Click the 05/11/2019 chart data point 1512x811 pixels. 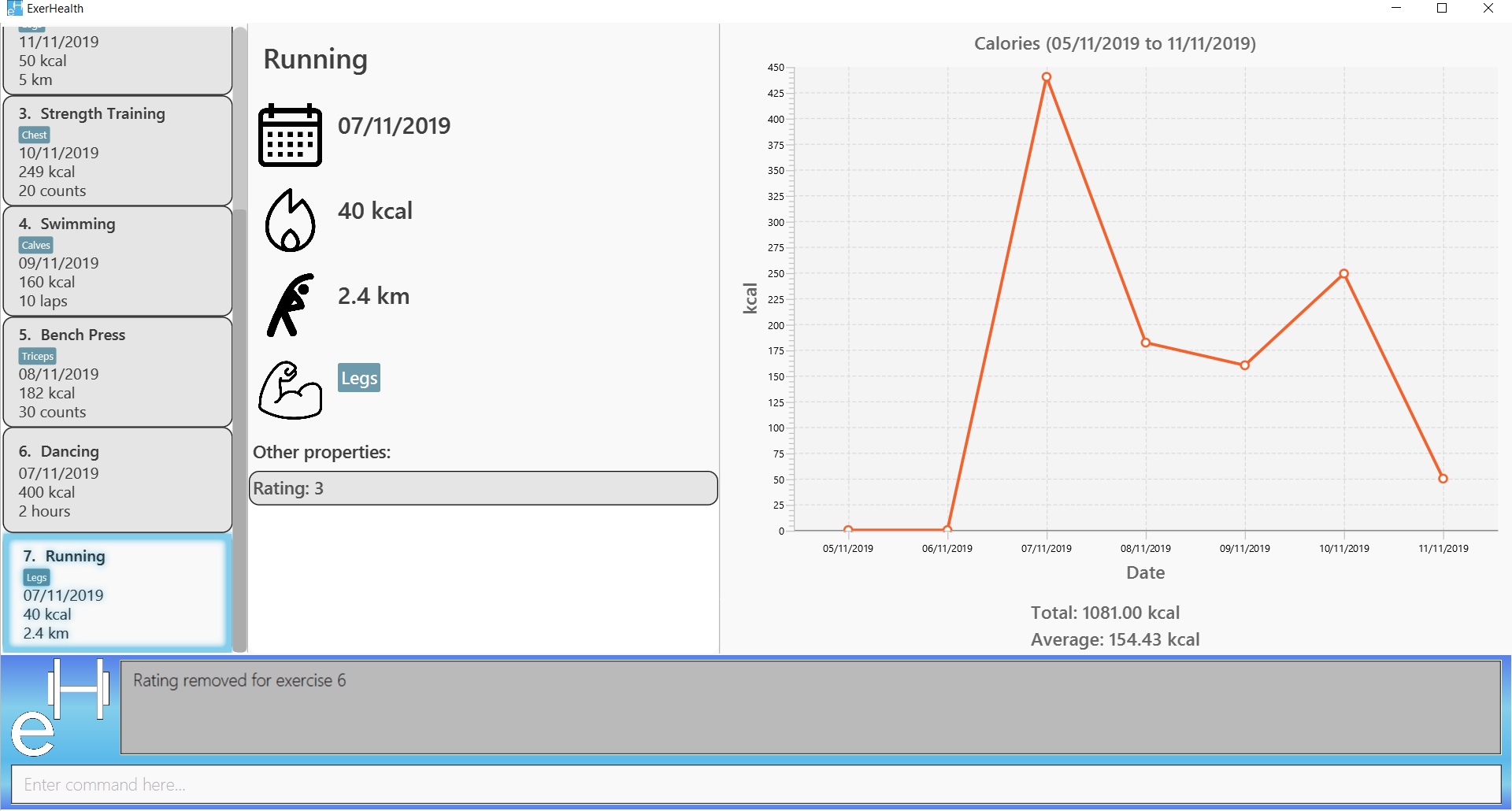(848, 529)
